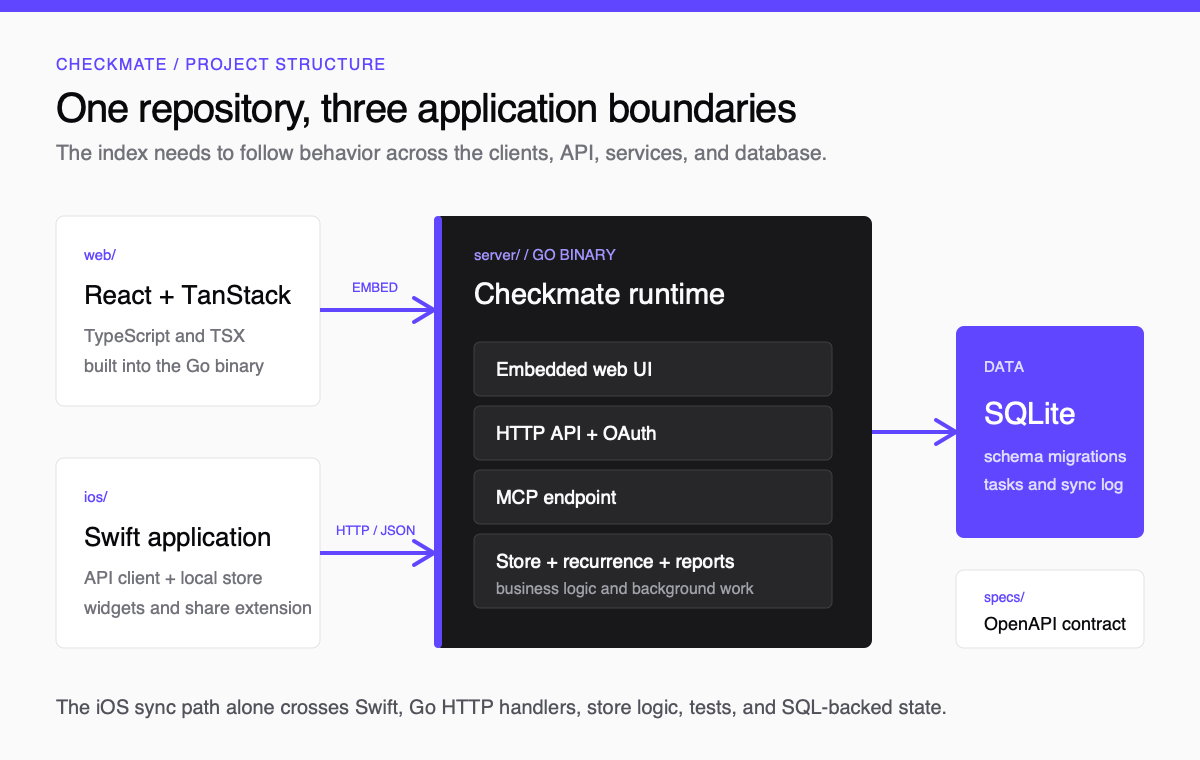The image size is (1200, 760).
Task: Click the 'OpenAPI contract' text
Action: tap(1055, 624)
